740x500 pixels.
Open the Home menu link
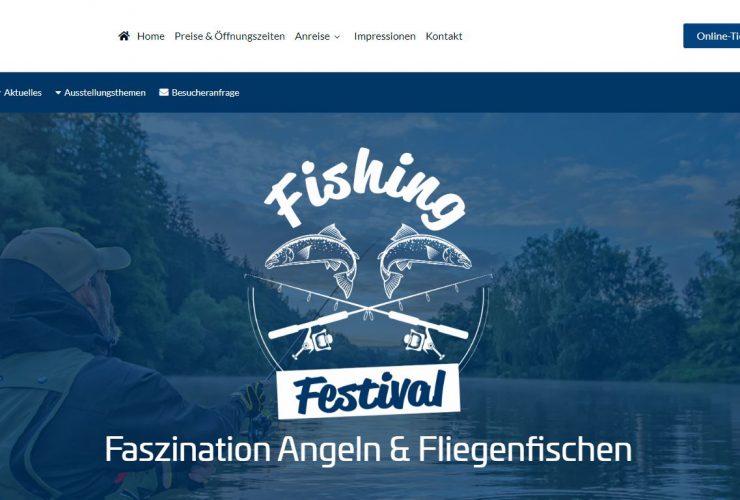click(151, 36)
